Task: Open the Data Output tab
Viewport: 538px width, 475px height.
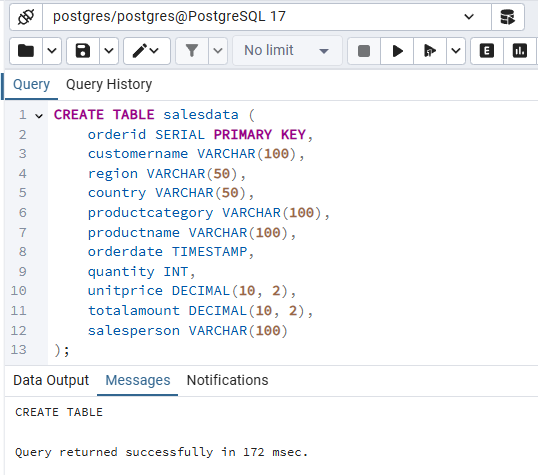Action: [x=51, y=380]
